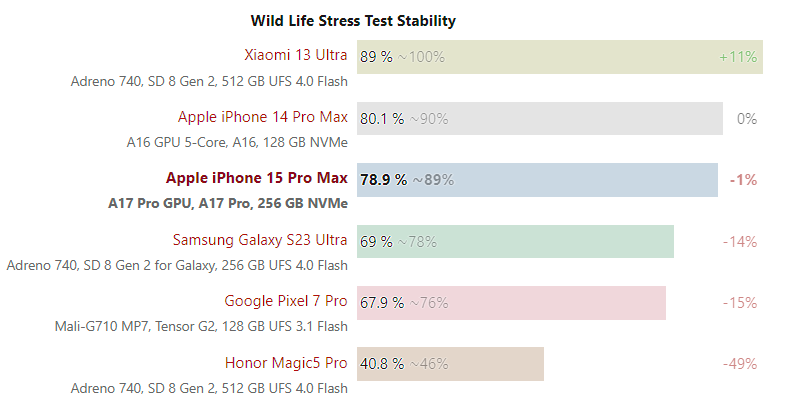Screen dimensions: 789x417
Task: Click the +11% difference value
Action: 738,57
